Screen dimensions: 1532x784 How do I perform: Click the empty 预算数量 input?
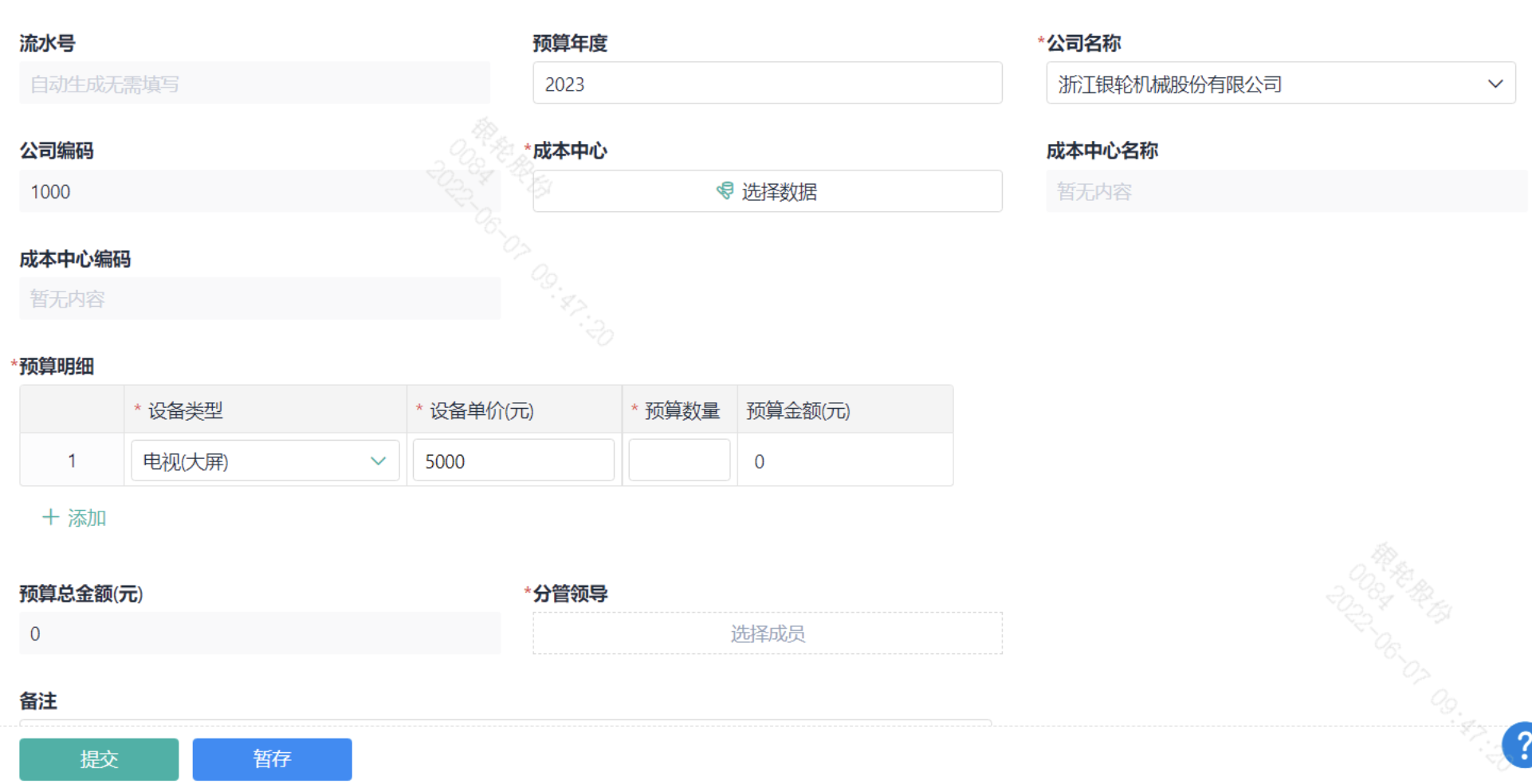pos(679,461)
